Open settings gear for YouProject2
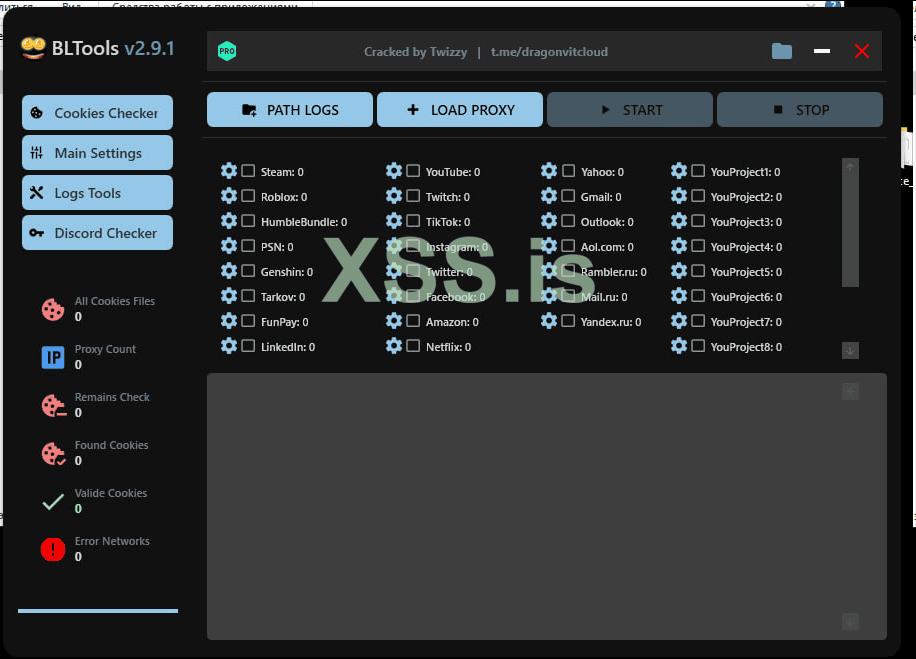 (x=679, y=196)
